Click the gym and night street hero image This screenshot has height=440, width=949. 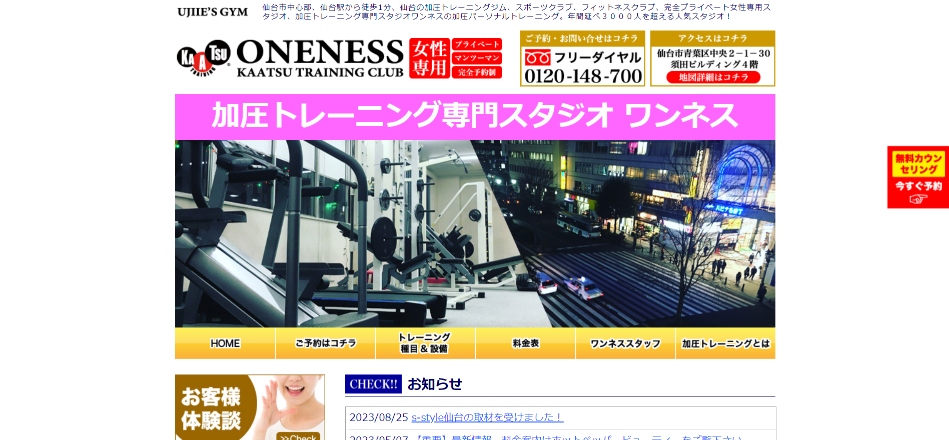(474, 234)
